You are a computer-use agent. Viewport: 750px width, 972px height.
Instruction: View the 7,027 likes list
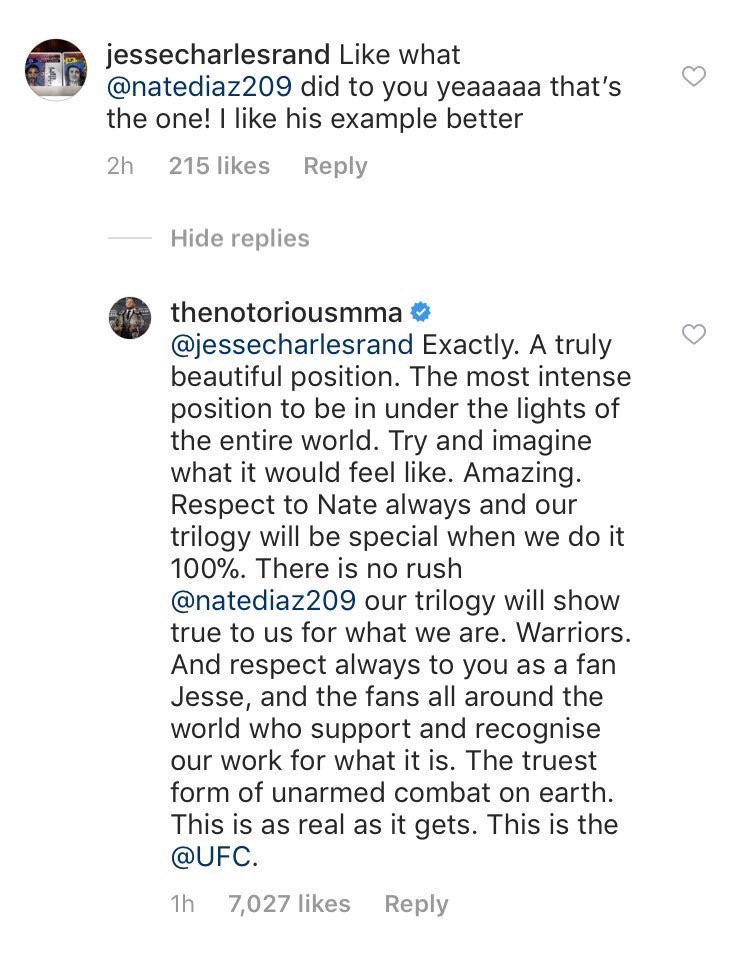[x=289, y=904]
